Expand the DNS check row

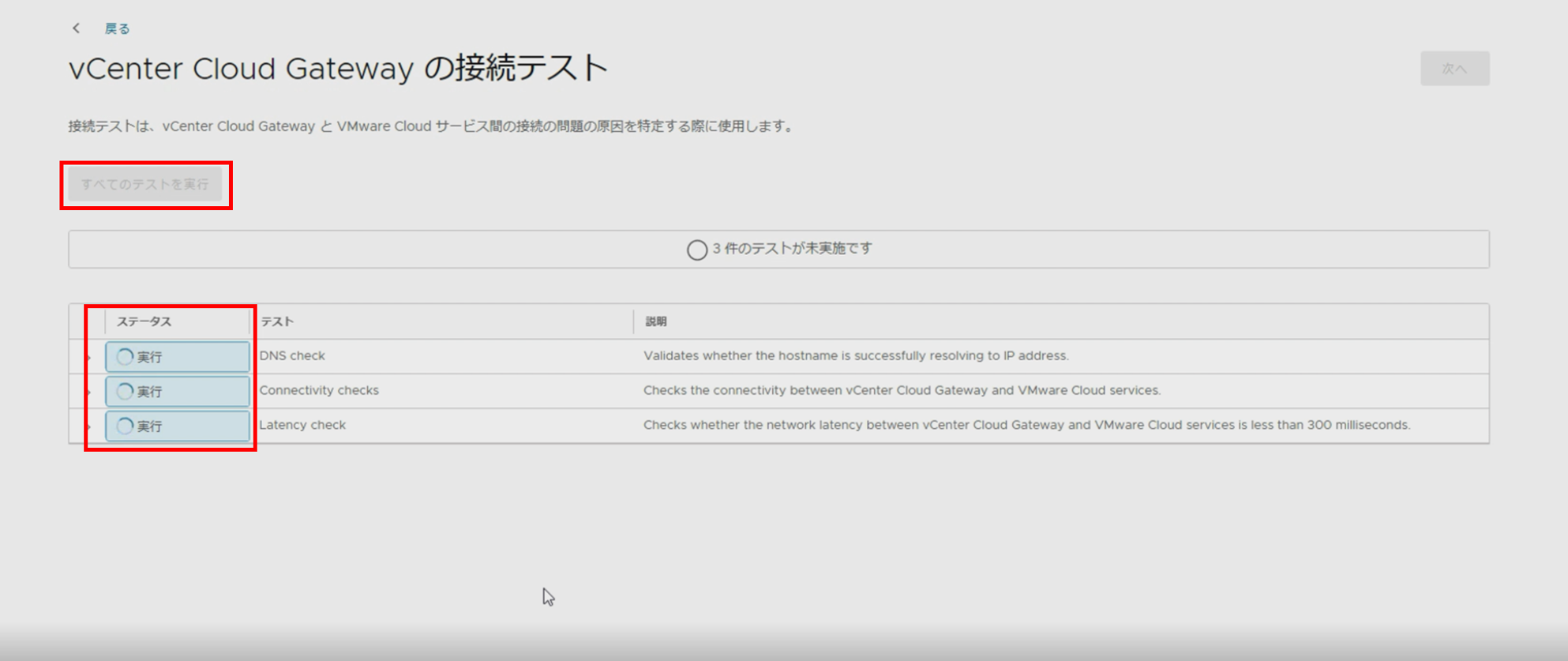(88, 357)
